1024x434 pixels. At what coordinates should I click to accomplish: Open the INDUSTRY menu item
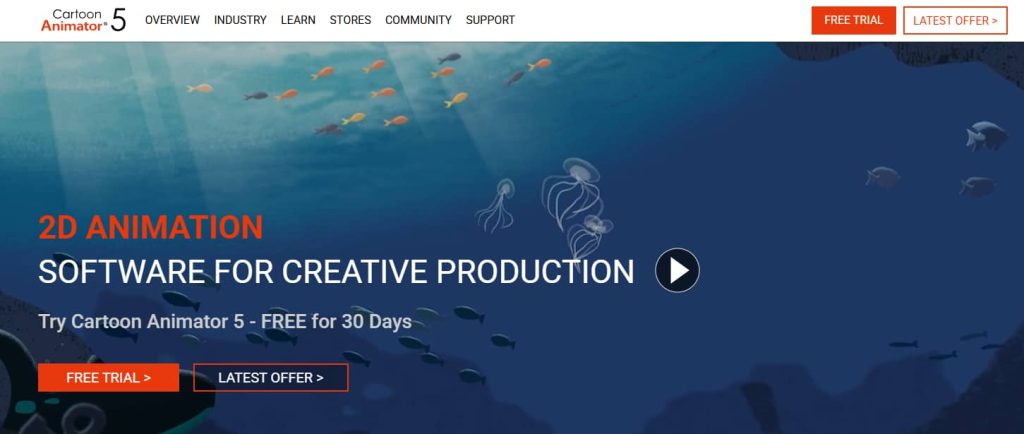click(x=240, y=20)
